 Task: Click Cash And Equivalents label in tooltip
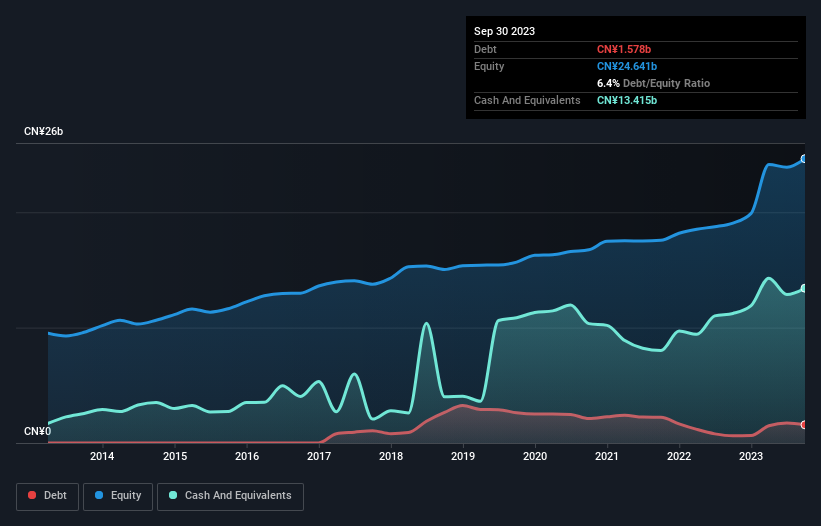click(527, 100)
